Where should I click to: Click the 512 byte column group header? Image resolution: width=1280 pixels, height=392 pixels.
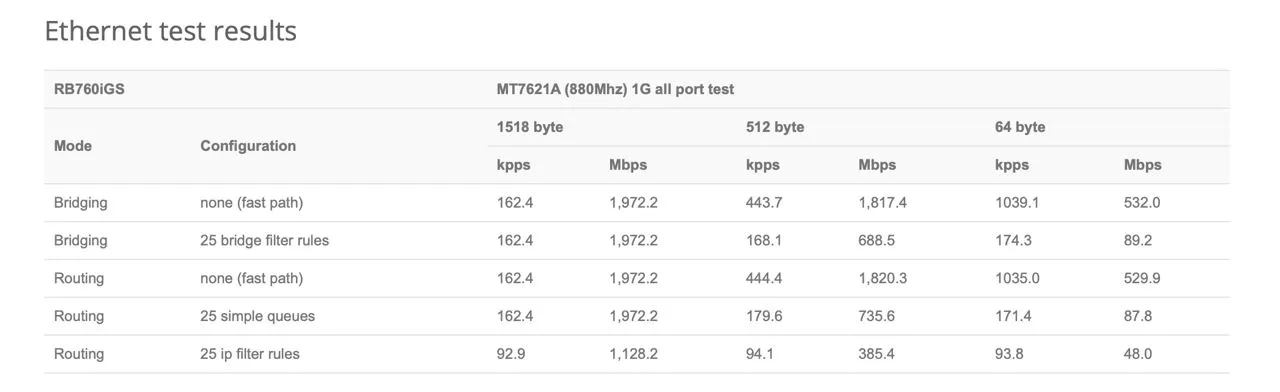coord(775,127)
